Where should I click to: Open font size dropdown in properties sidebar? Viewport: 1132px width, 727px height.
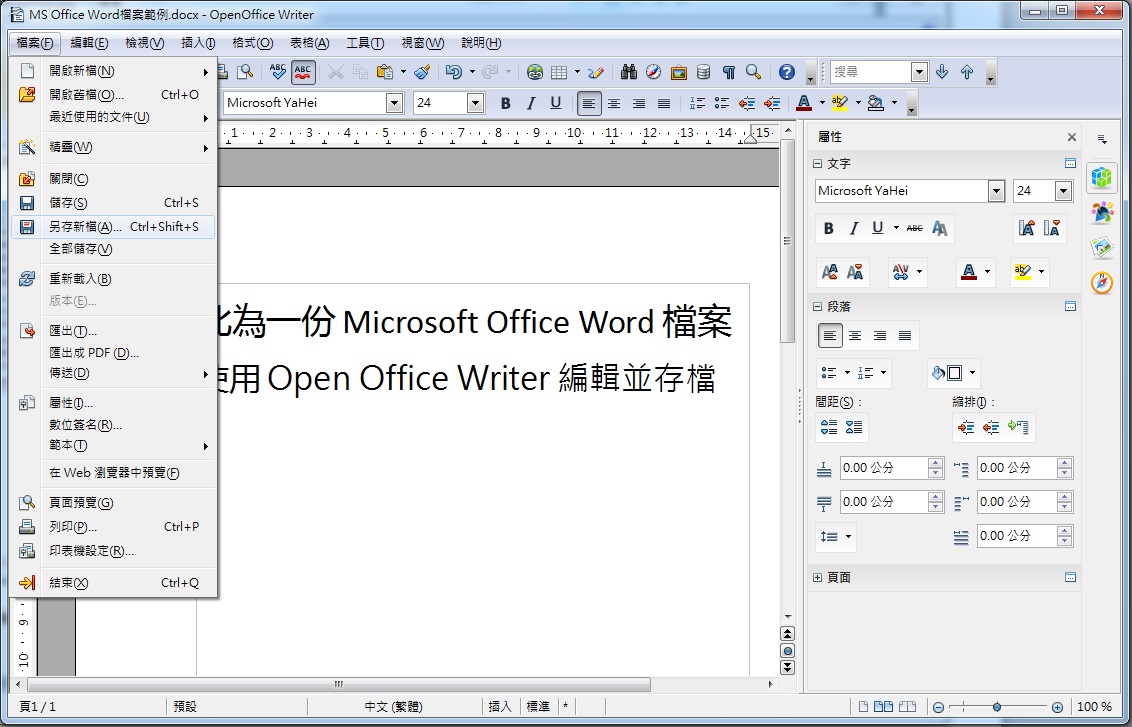1063,191
